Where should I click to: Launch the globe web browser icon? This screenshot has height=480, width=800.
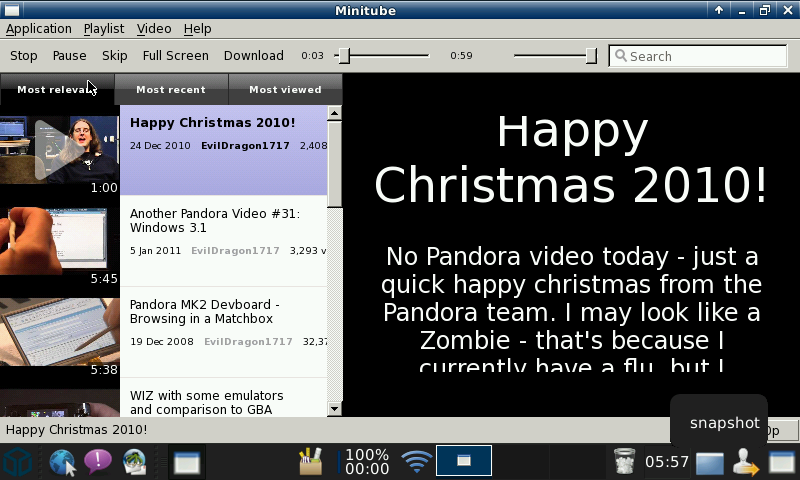[x=62, y=462]
